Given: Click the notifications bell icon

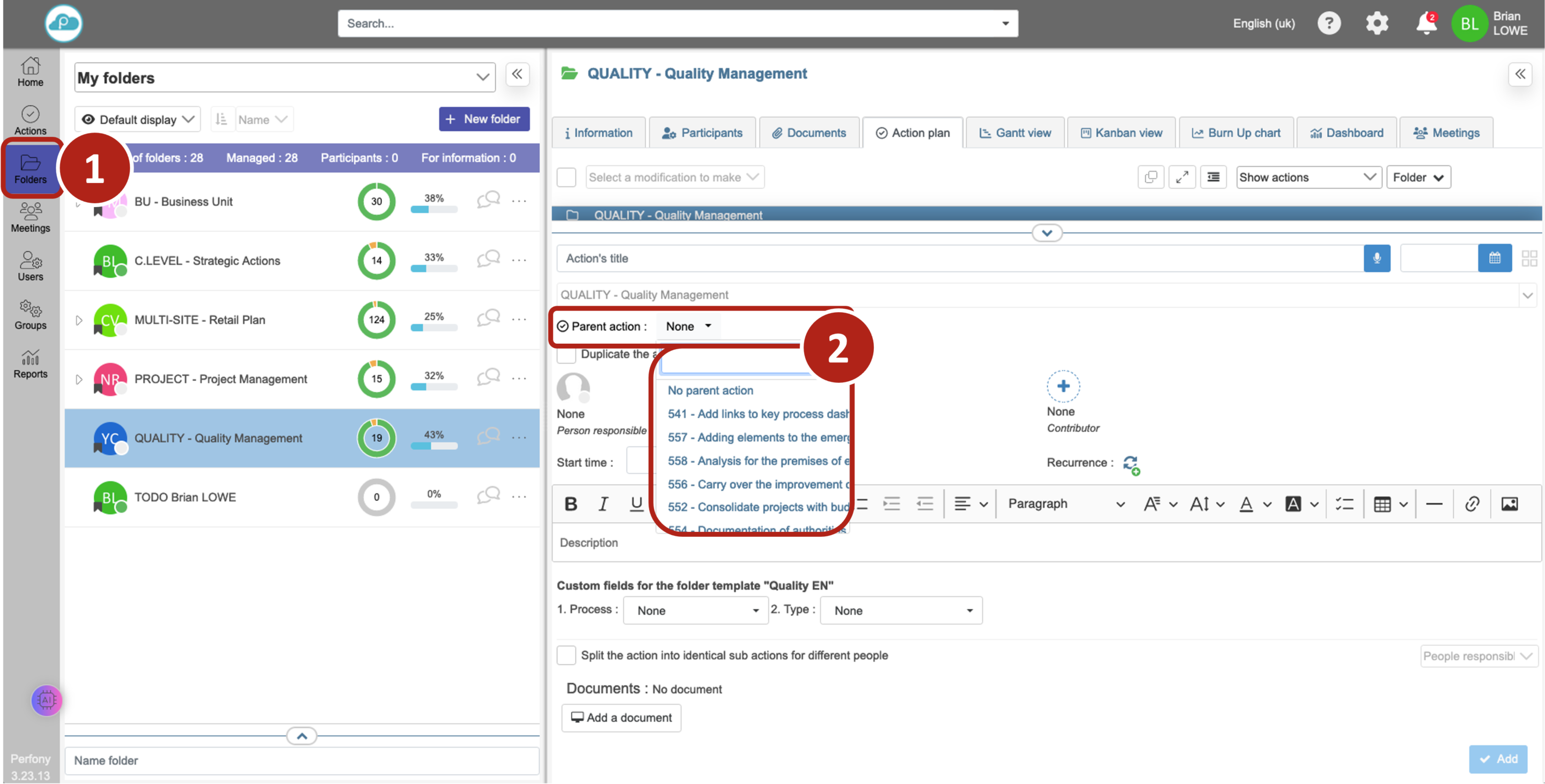Looking at the screenshot, I should coord(1426,24).
